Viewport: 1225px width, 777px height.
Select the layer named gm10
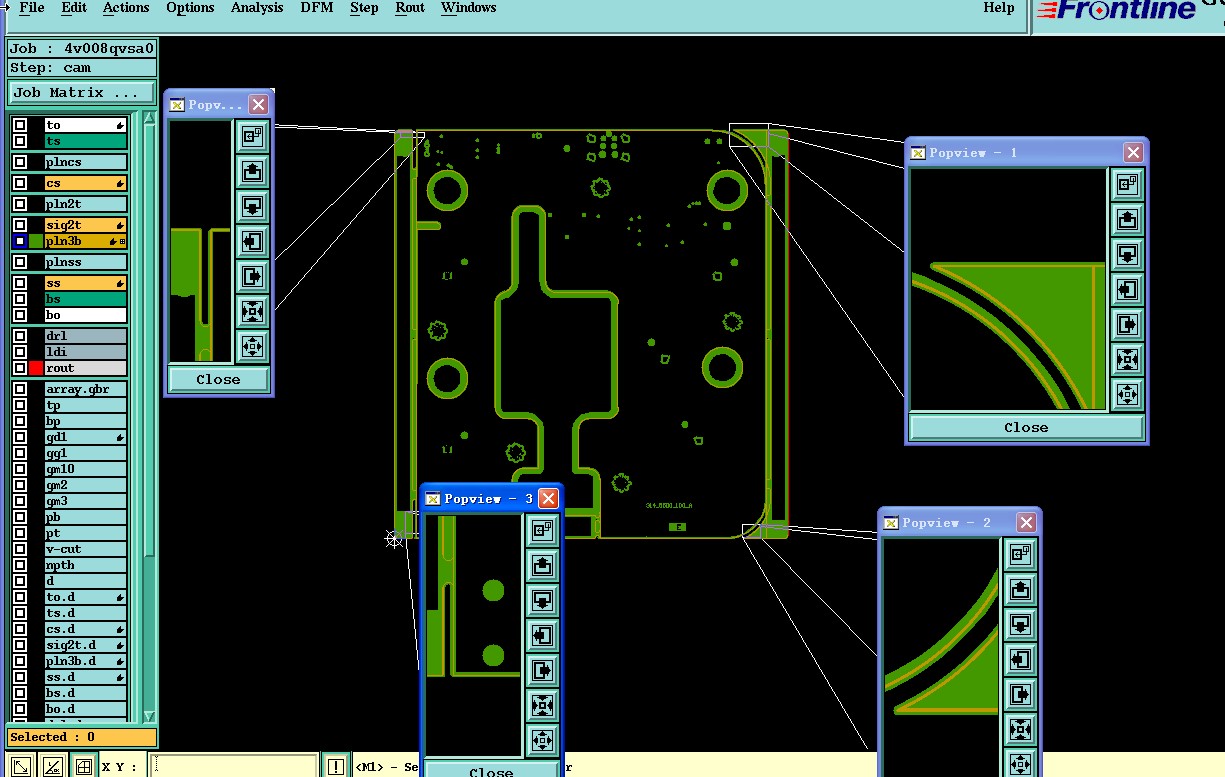coord(86,469)
